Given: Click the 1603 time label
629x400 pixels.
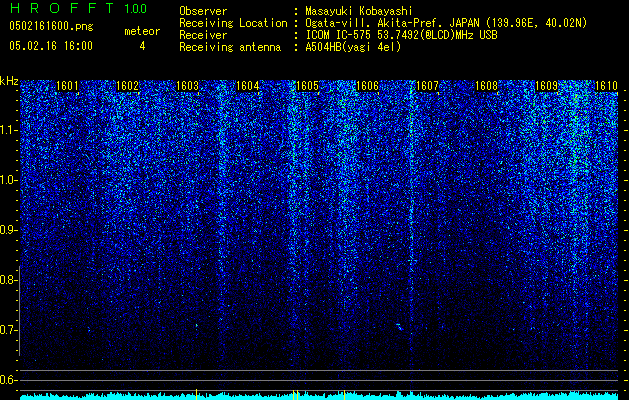Looking at the screenshot, I should 187,86.
